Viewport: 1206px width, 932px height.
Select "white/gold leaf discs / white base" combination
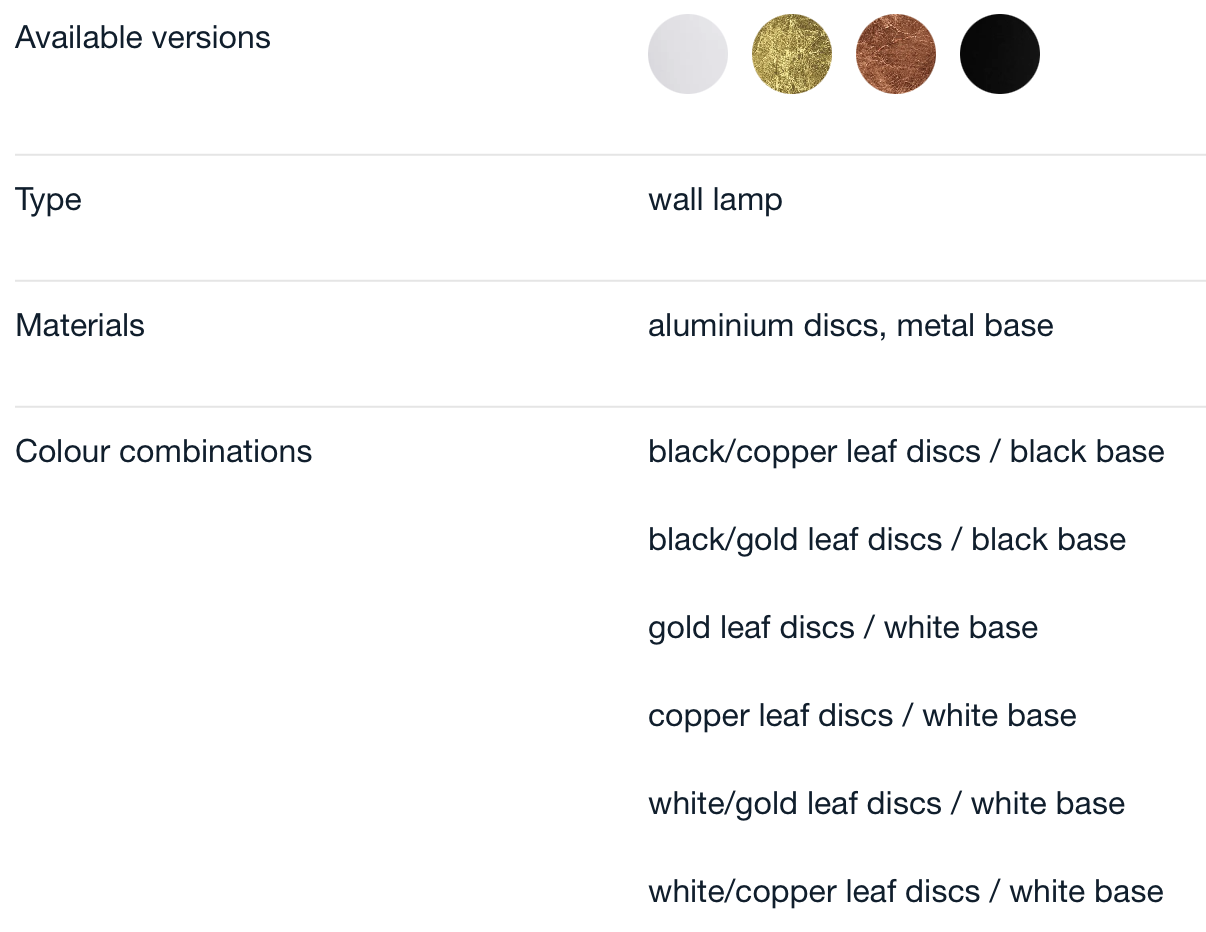(886, 804)
